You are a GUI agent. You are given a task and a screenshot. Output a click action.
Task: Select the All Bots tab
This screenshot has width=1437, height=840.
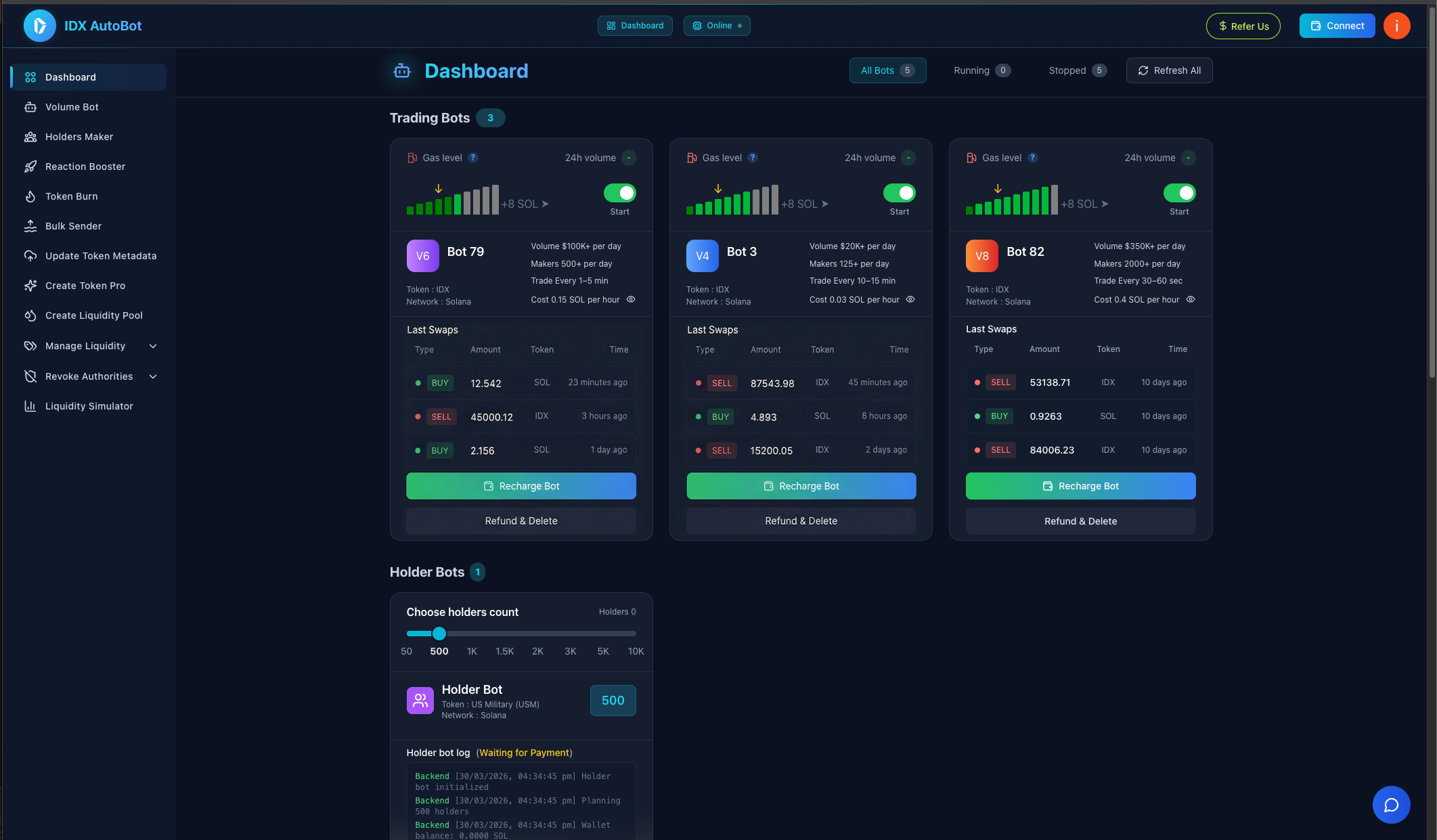[887, 70]
